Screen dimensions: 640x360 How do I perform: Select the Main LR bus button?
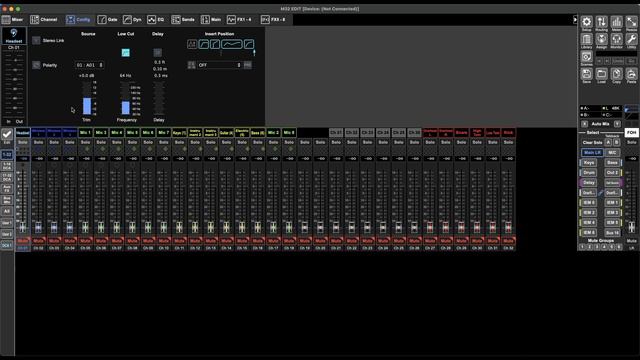tap(592, 152)
